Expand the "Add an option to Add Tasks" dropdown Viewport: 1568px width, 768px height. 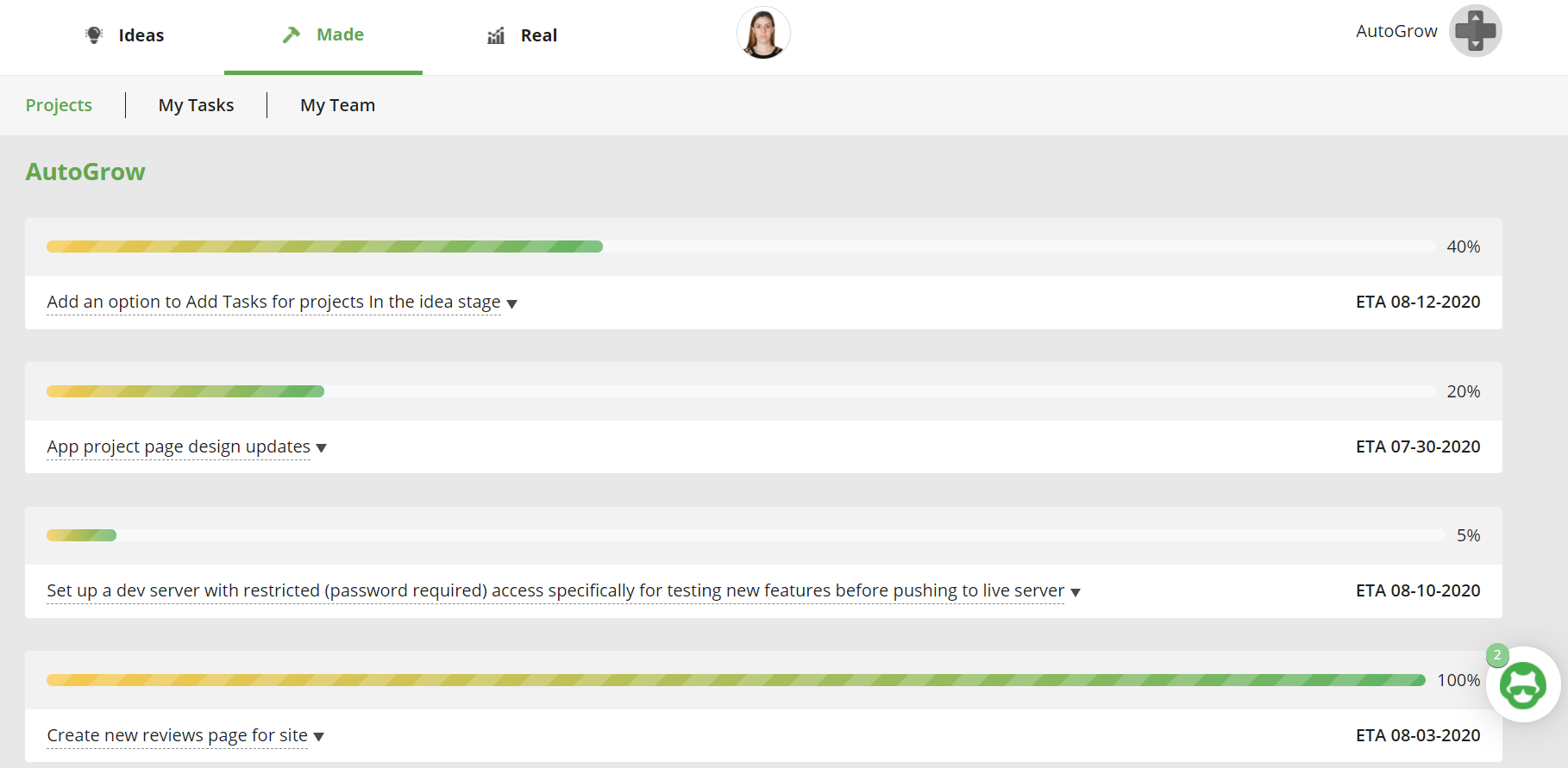(512, 303)
